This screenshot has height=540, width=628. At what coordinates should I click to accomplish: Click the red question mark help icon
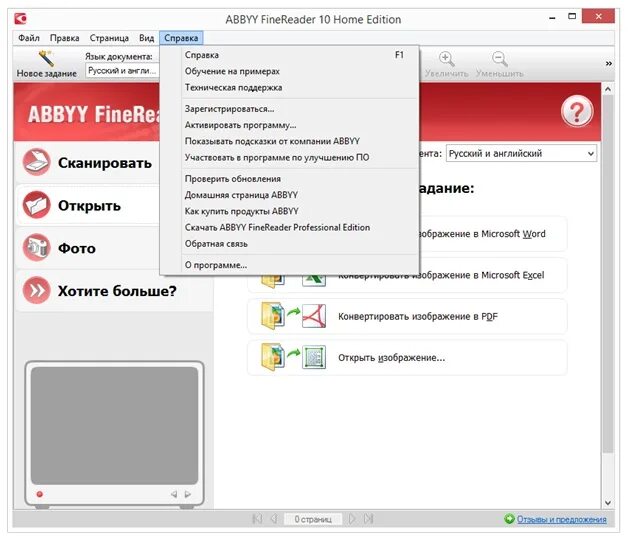(x=577, y=112)
